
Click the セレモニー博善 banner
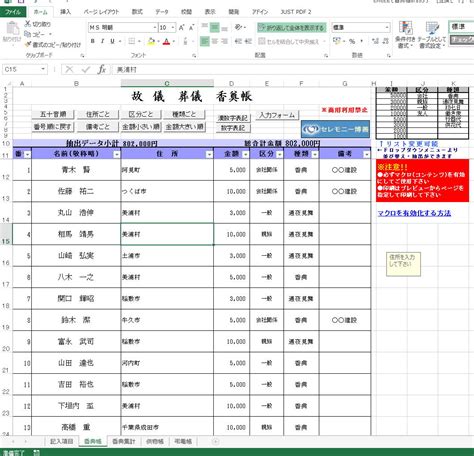(x=335, y=129)
